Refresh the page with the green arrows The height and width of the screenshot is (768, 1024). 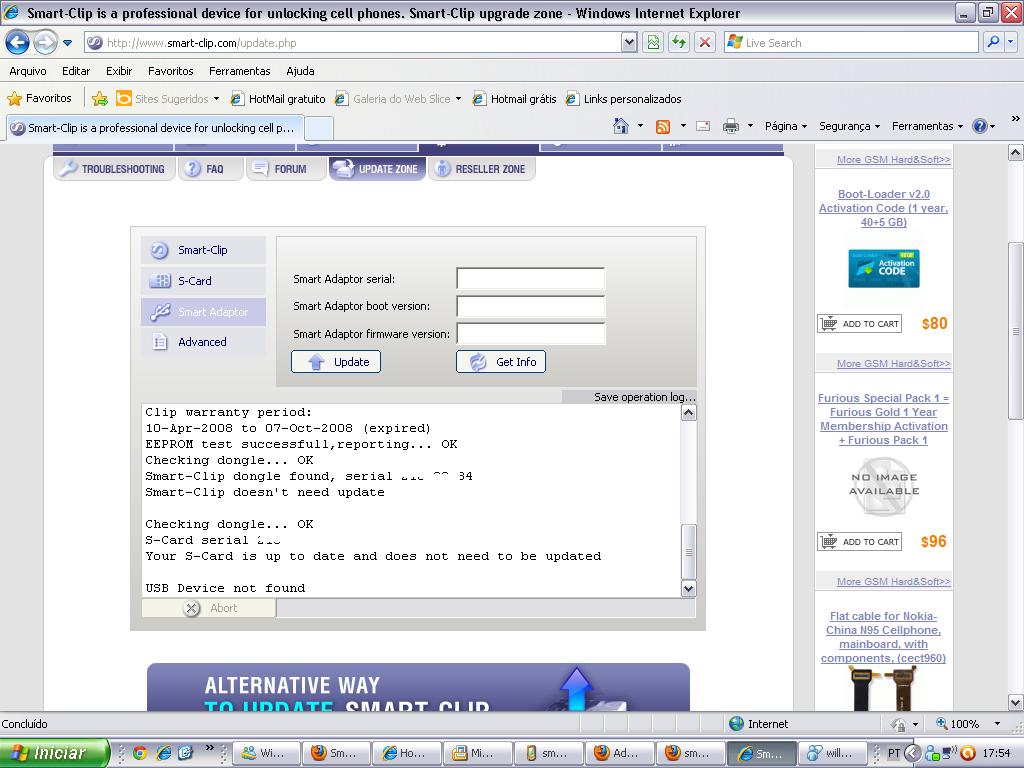[x=679, y=43]
